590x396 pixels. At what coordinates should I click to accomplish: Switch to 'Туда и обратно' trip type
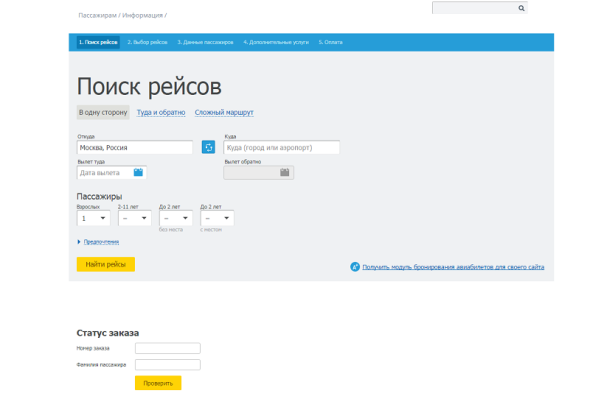click(x=161, y=112)
